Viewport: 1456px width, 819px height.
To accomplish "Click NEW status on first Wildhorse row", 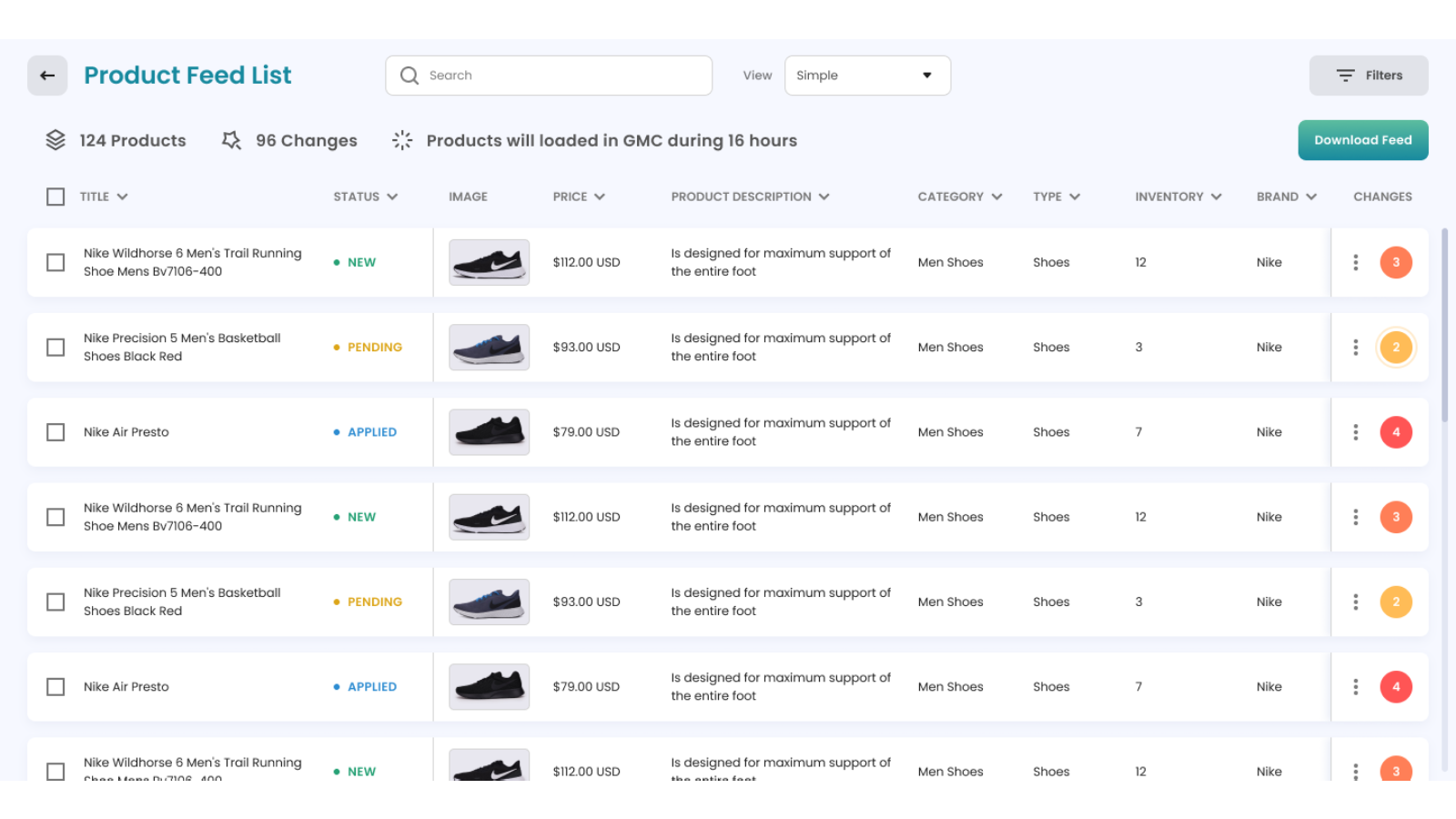I will click(355, 262).
